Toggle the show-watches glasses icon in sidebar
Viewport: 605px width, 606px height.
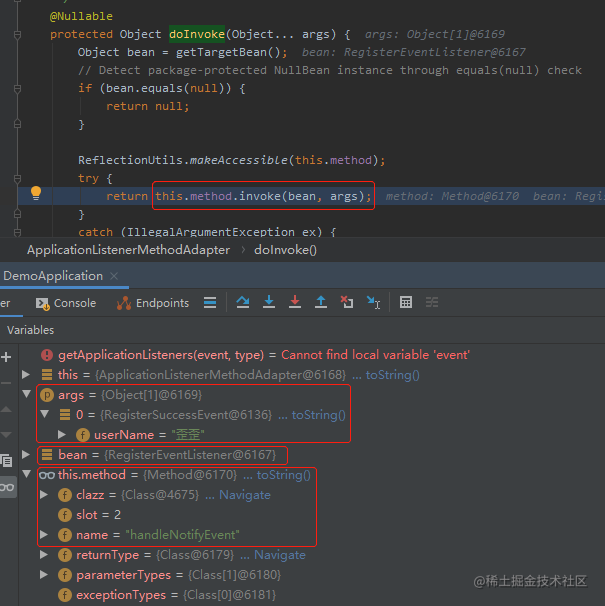click(7, 487)
